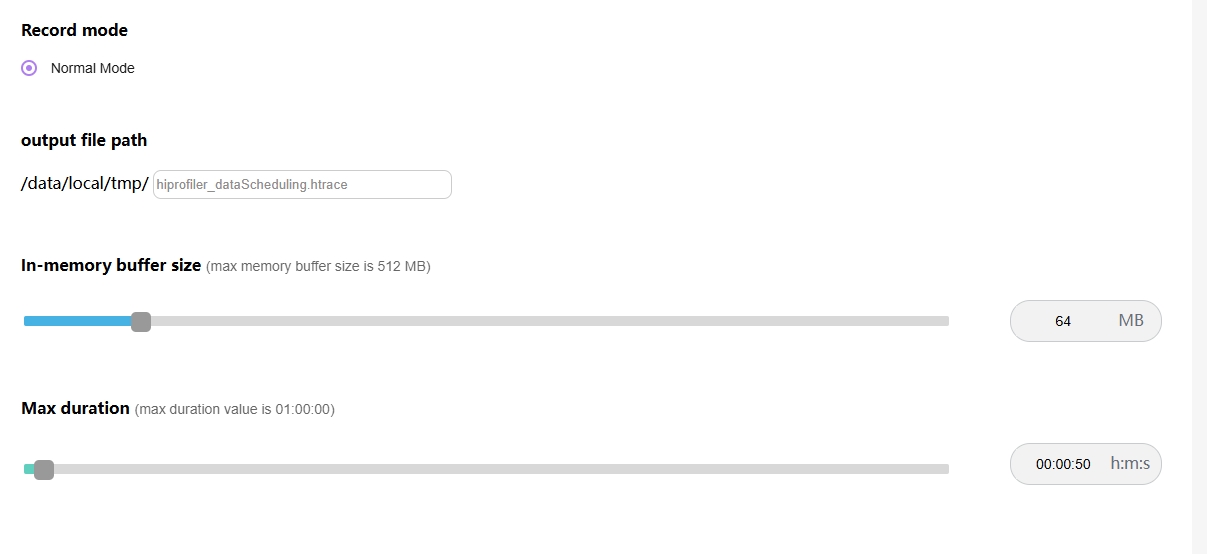Click the In-memory buffer size heading
Image resolution: width=1207 pixels, height=554 pixels.
coord(111,265)
